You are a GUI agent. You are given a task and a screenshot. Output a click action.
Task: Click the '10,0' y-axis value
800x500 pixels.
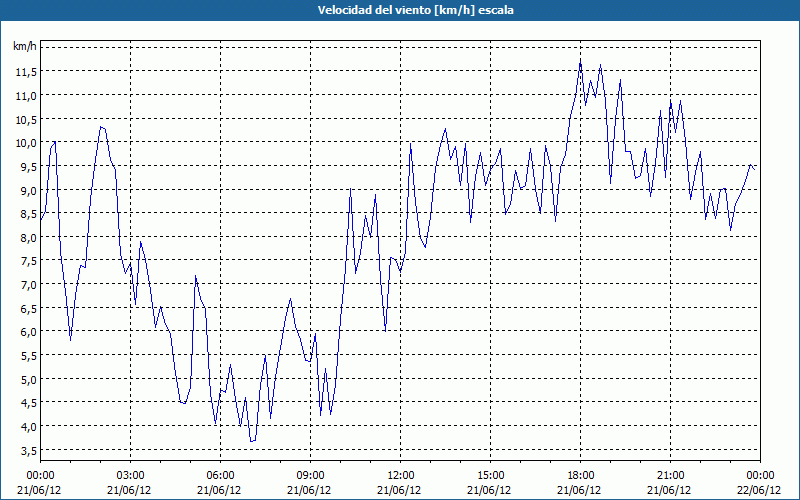26,143
